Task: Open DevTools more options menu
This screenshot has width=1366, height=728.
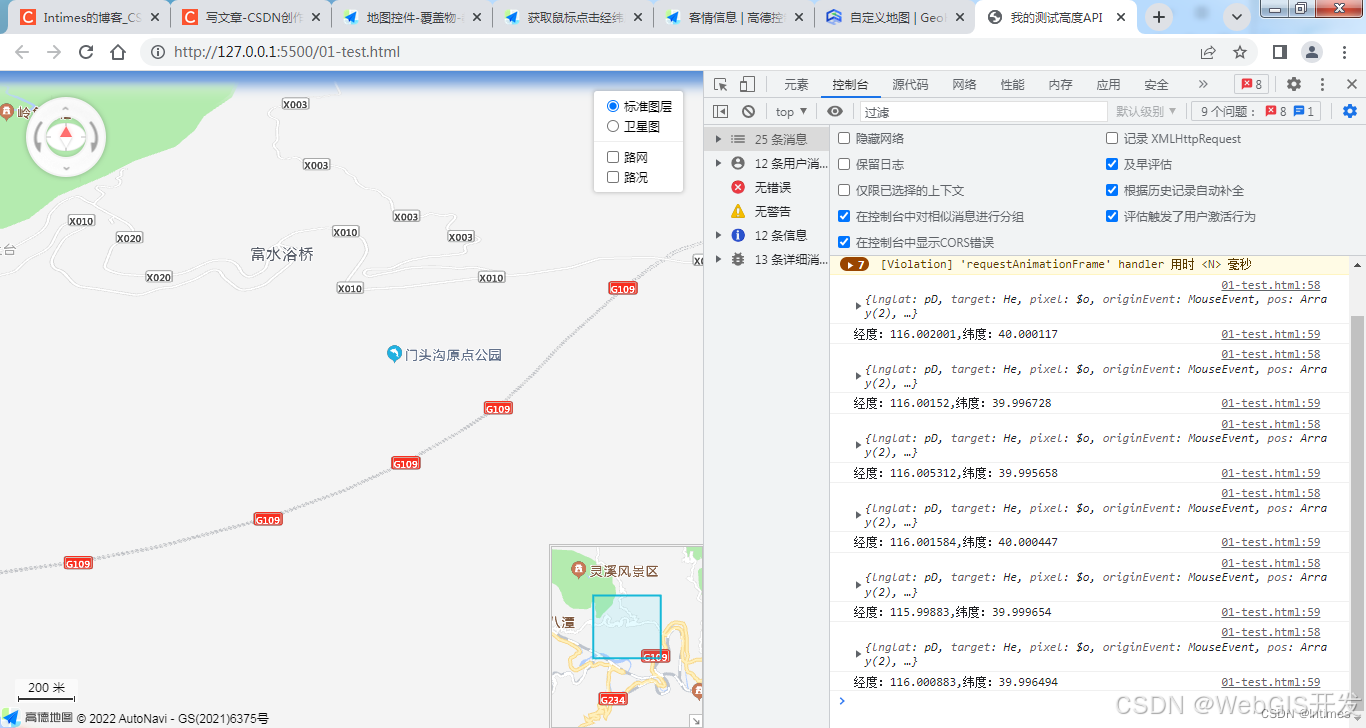Action: click(1322, 84)
